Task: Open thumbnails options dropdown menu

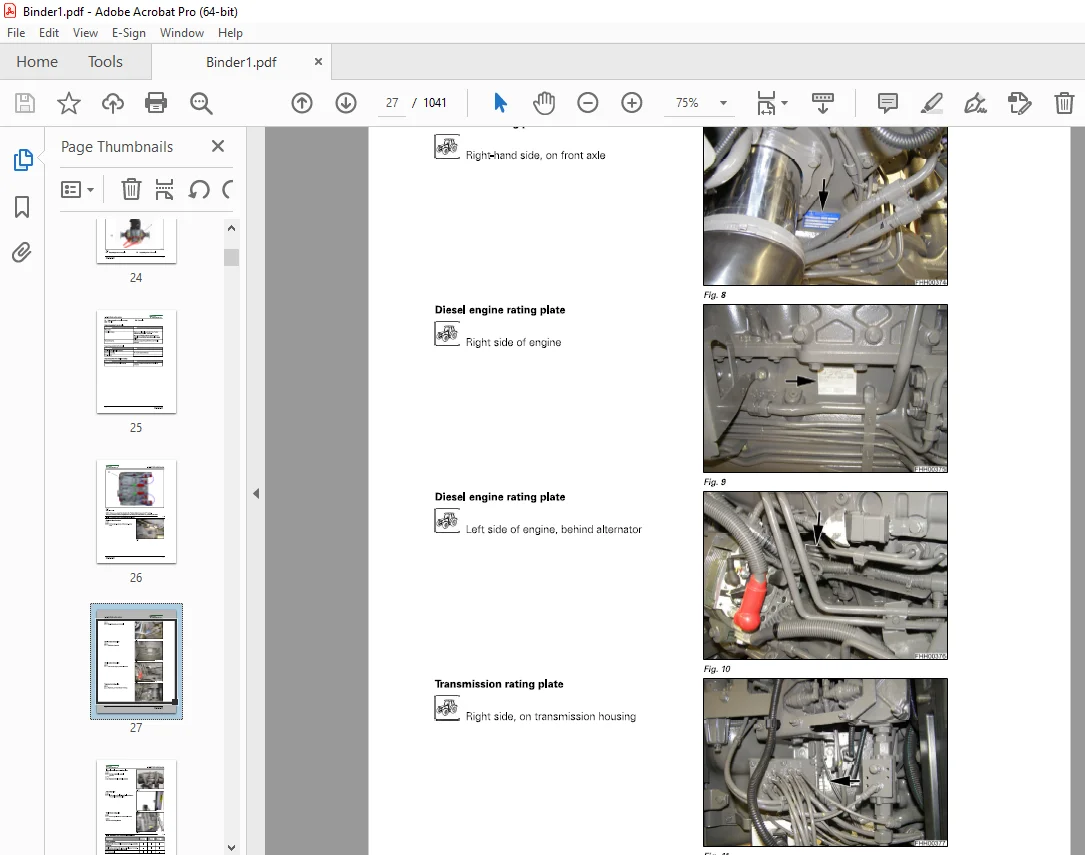Action: tap(78, 189)
